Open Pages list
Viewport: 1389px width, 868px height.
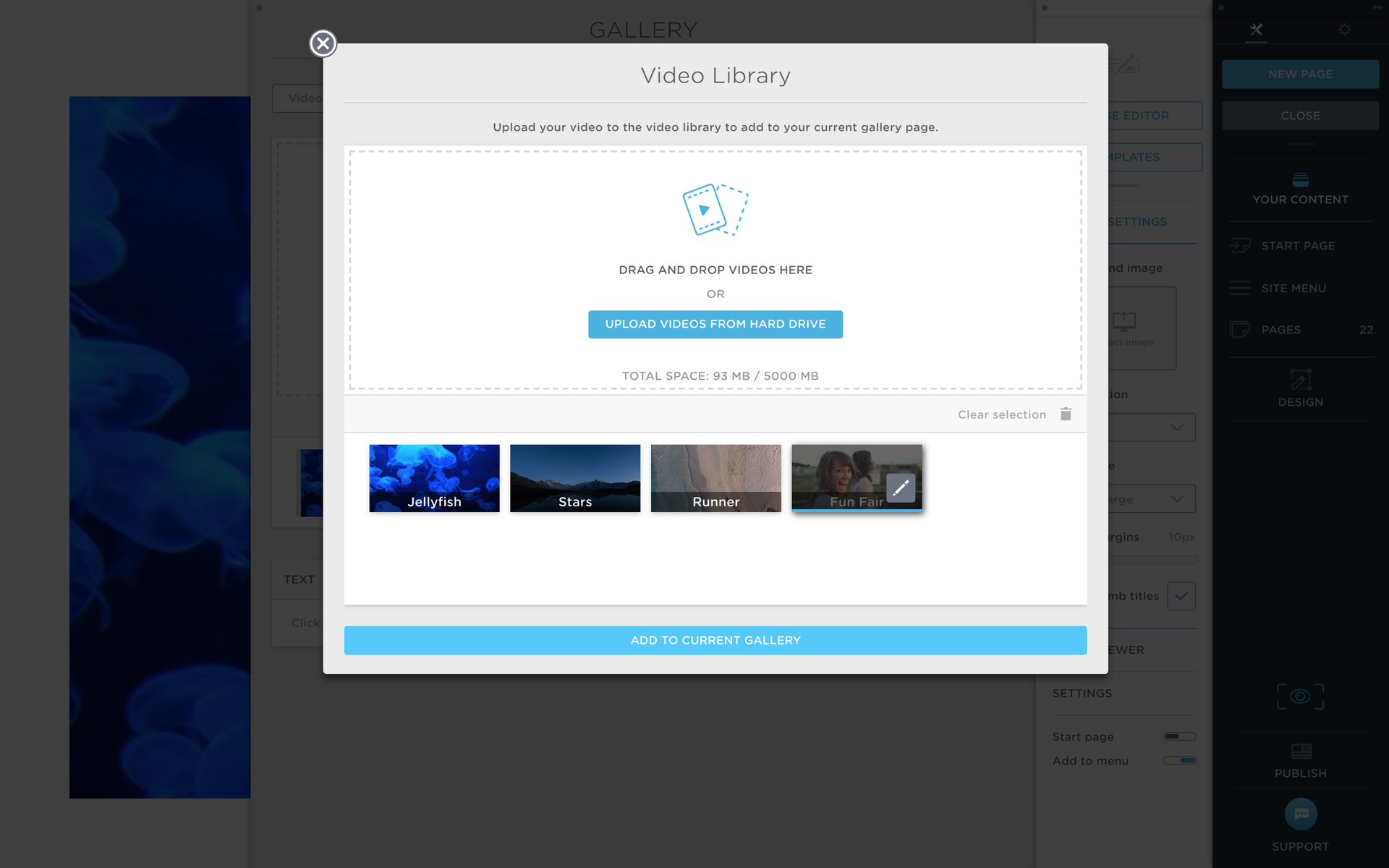point(1300,330)
